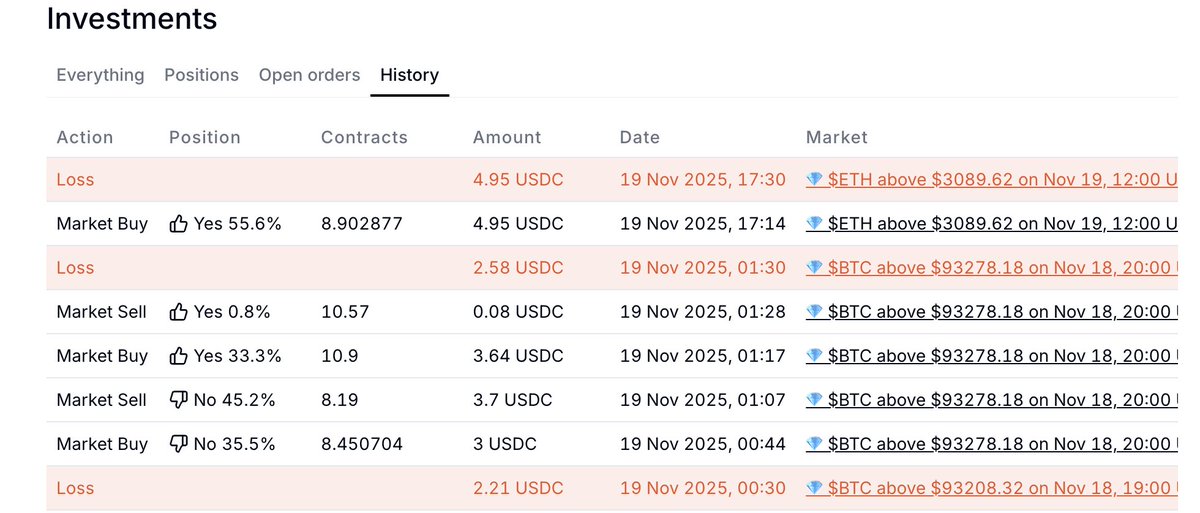Screen dimensions: 1200x513
Task: Click the thumbs-up icon beside Yes 0.8%
Action: 179,312
